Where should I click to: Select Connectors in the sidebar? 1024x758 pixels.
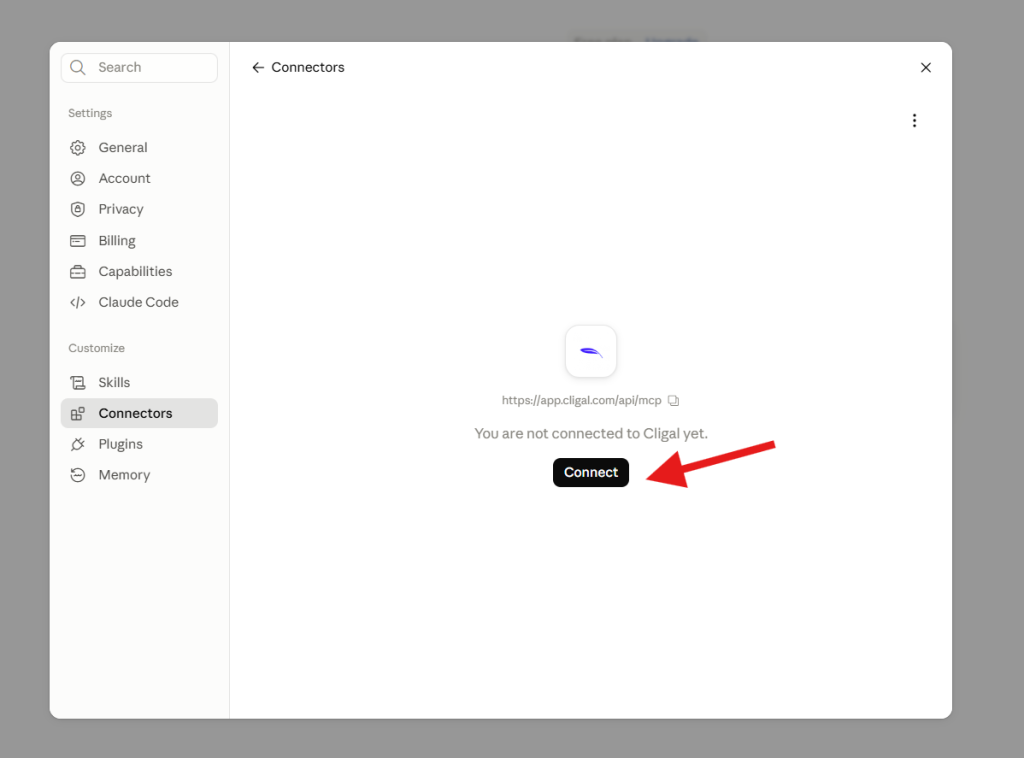[139, 413]
